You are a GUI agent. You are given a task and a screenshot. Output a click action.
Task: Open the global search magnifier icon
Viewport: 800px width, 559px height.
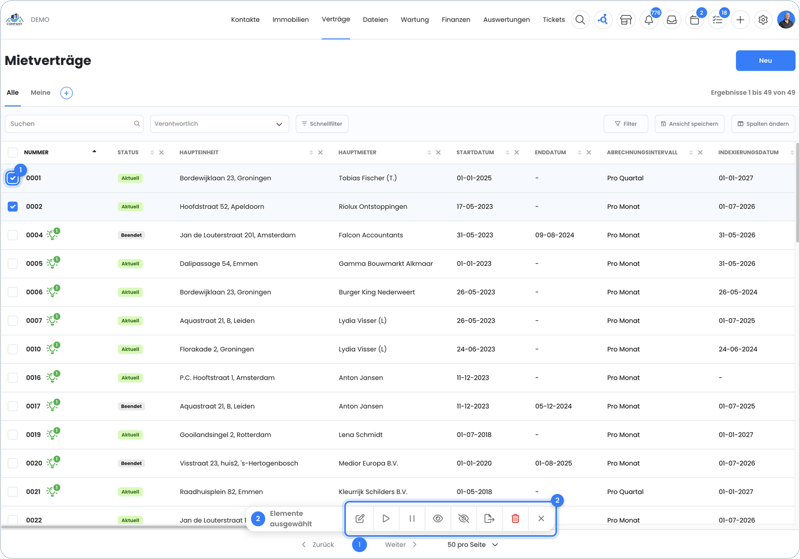tap(580, 20)
